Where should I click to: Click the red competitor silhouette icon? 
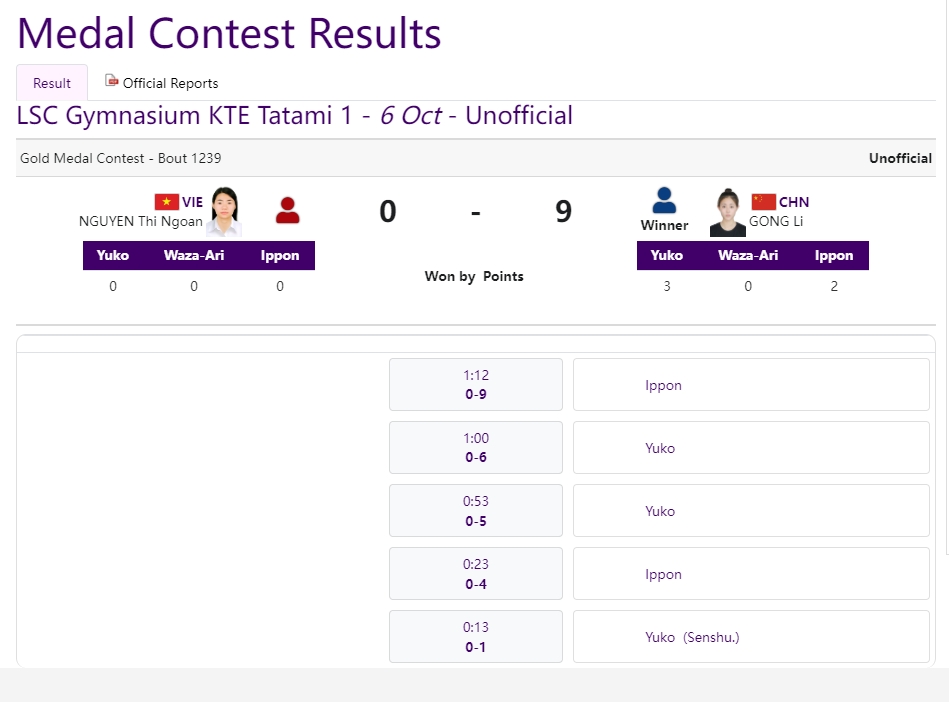click(x=287, y=211)
